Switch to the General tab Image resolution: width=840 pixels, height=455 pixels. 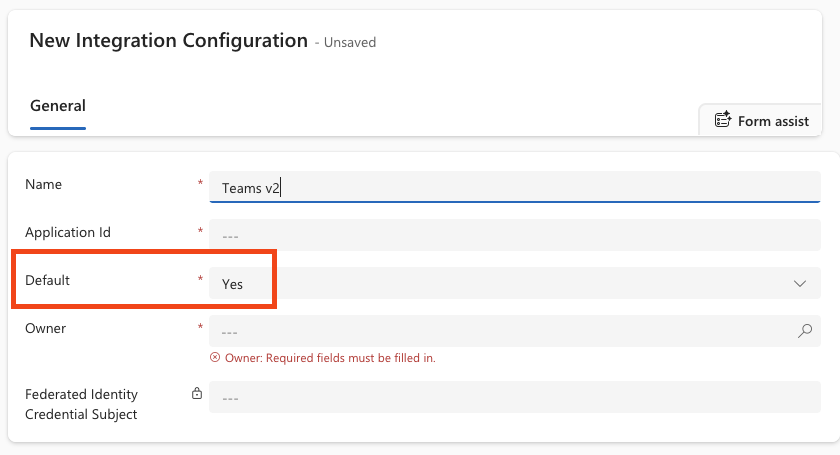coord(58,106)
